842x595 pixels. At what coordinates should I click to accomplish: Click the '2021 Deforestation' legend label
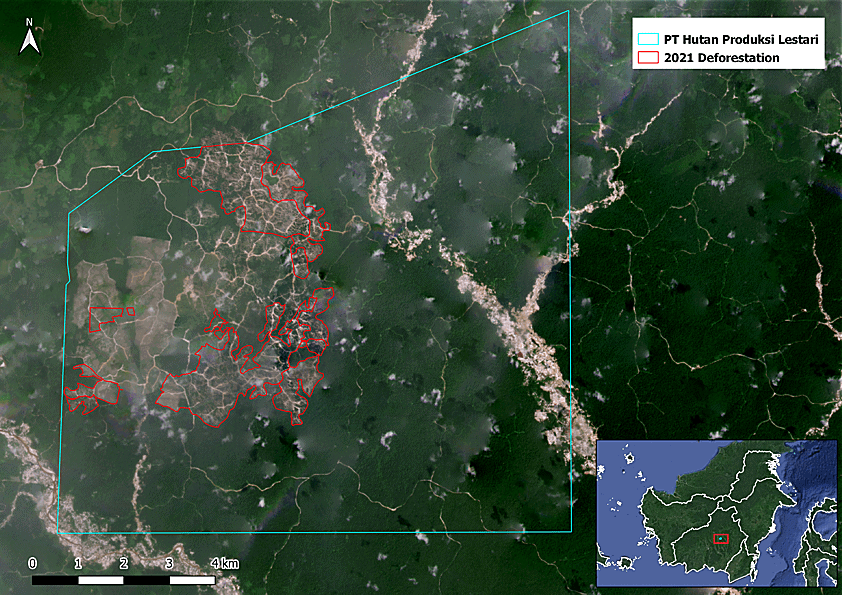click(721, 57)
